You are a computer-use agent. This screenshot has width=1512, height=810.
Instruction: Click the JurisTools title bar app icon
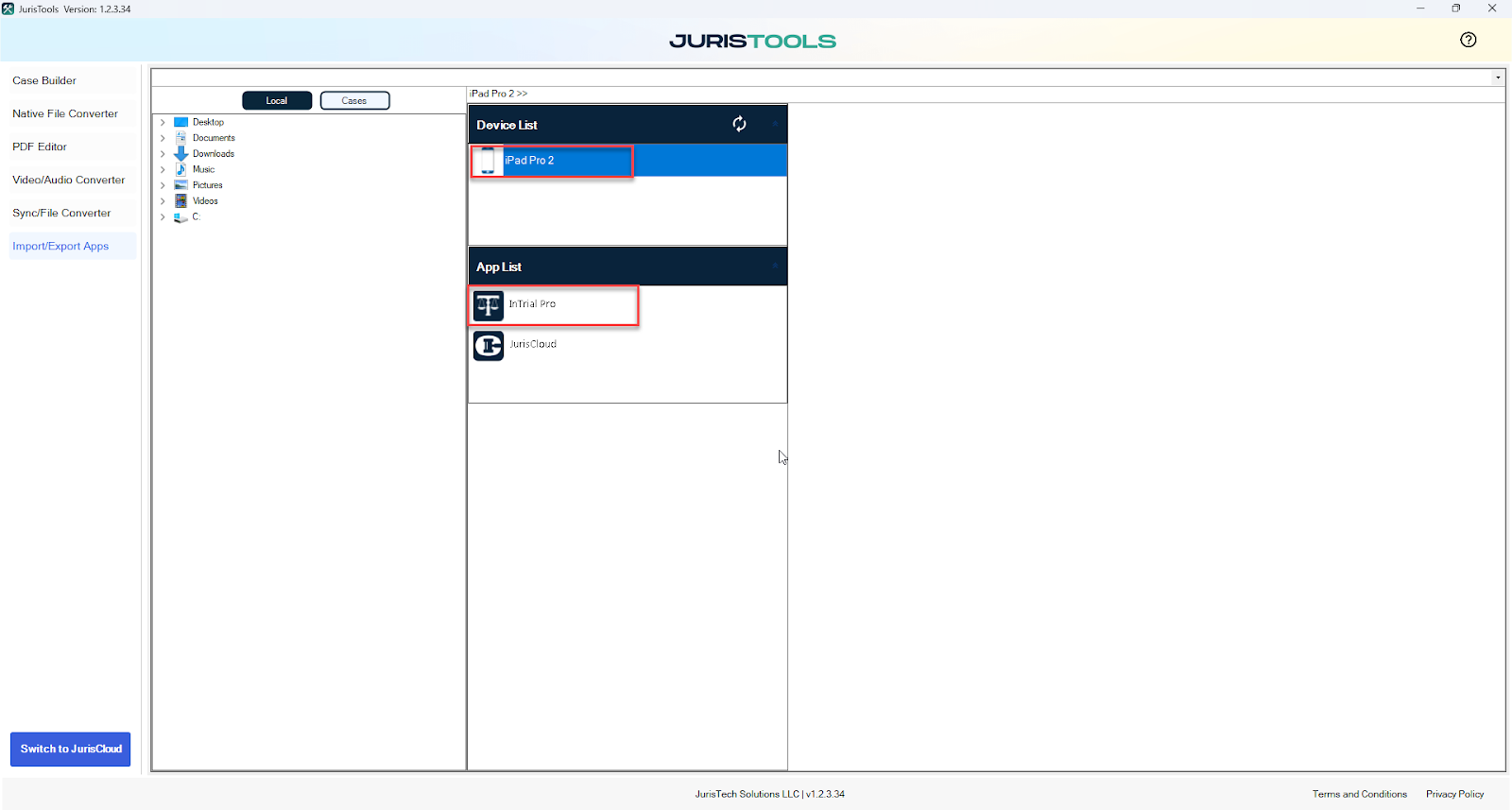point(8,9)
